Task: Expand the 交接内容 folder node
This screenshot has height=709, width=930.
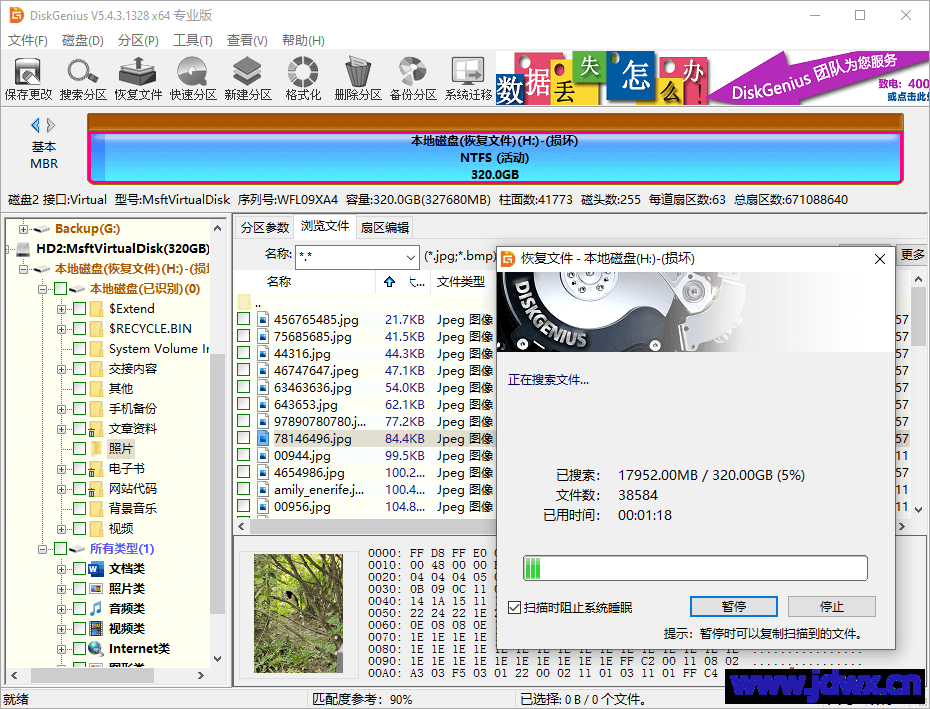Action: [61, 369]
